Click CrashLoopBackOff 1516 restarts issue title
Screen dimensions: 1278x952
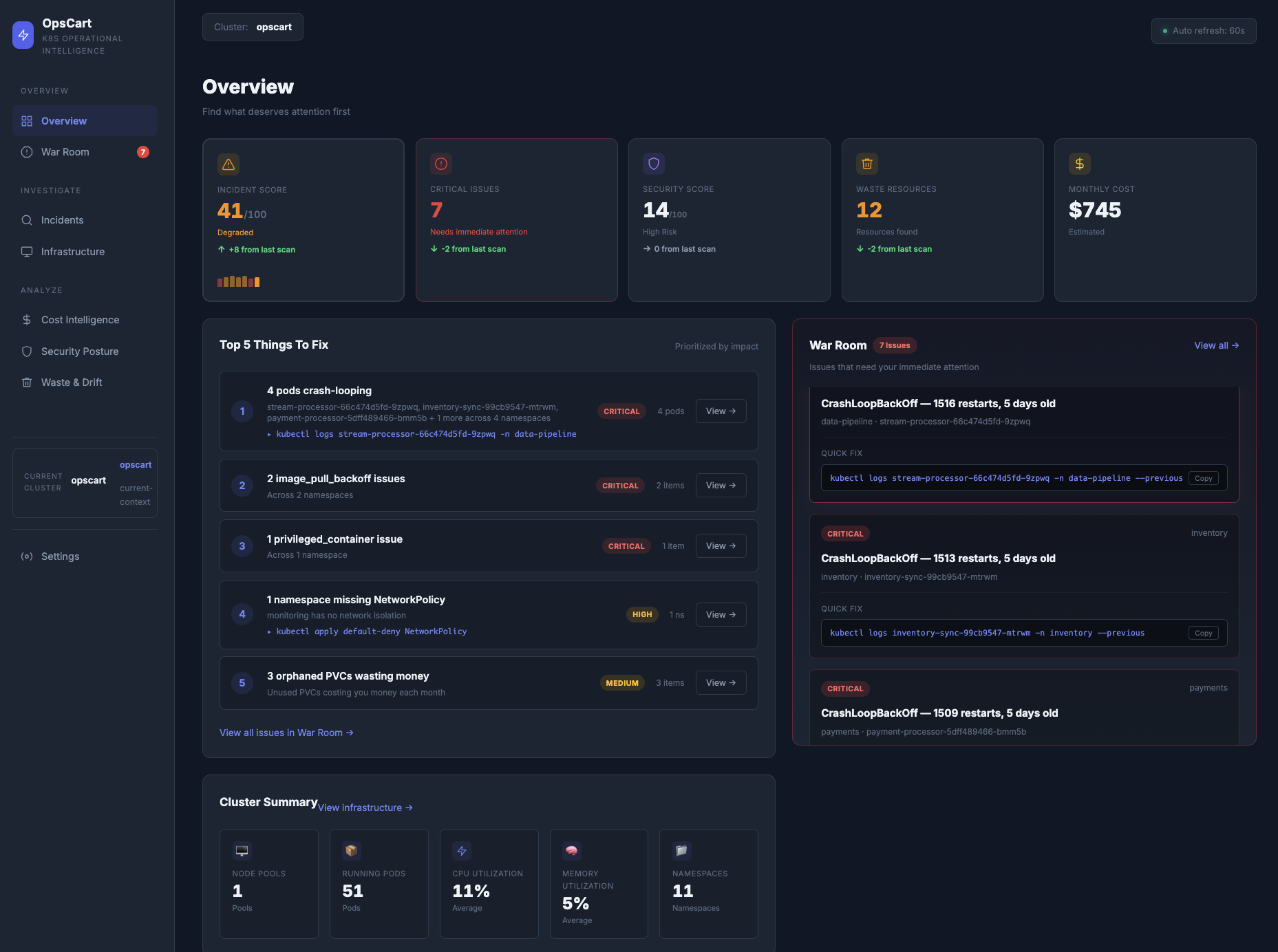point(938,404)
